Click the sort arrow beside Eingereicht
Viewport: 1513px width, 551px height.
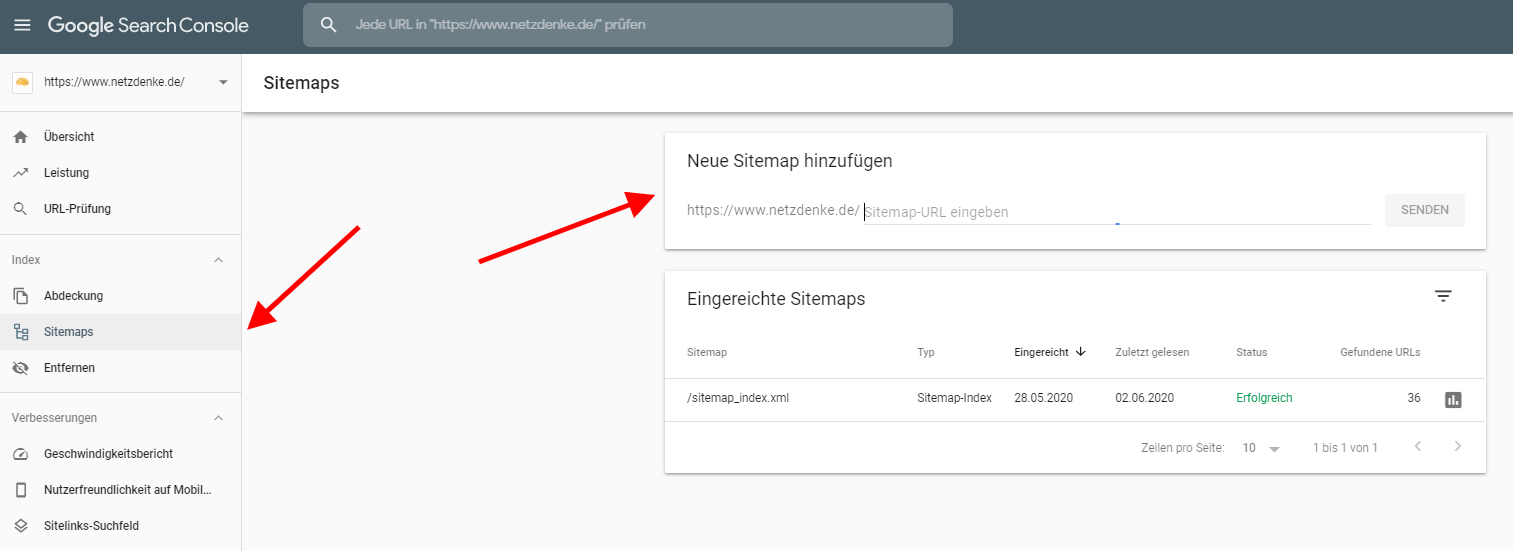click(x=1081, y=352)
